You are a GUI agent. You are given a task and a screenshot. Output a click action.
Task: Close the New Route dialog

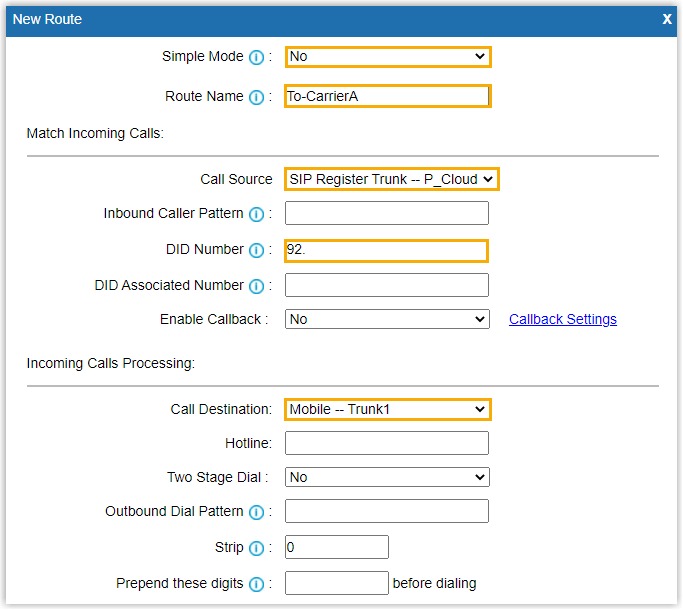pos(667,19)
